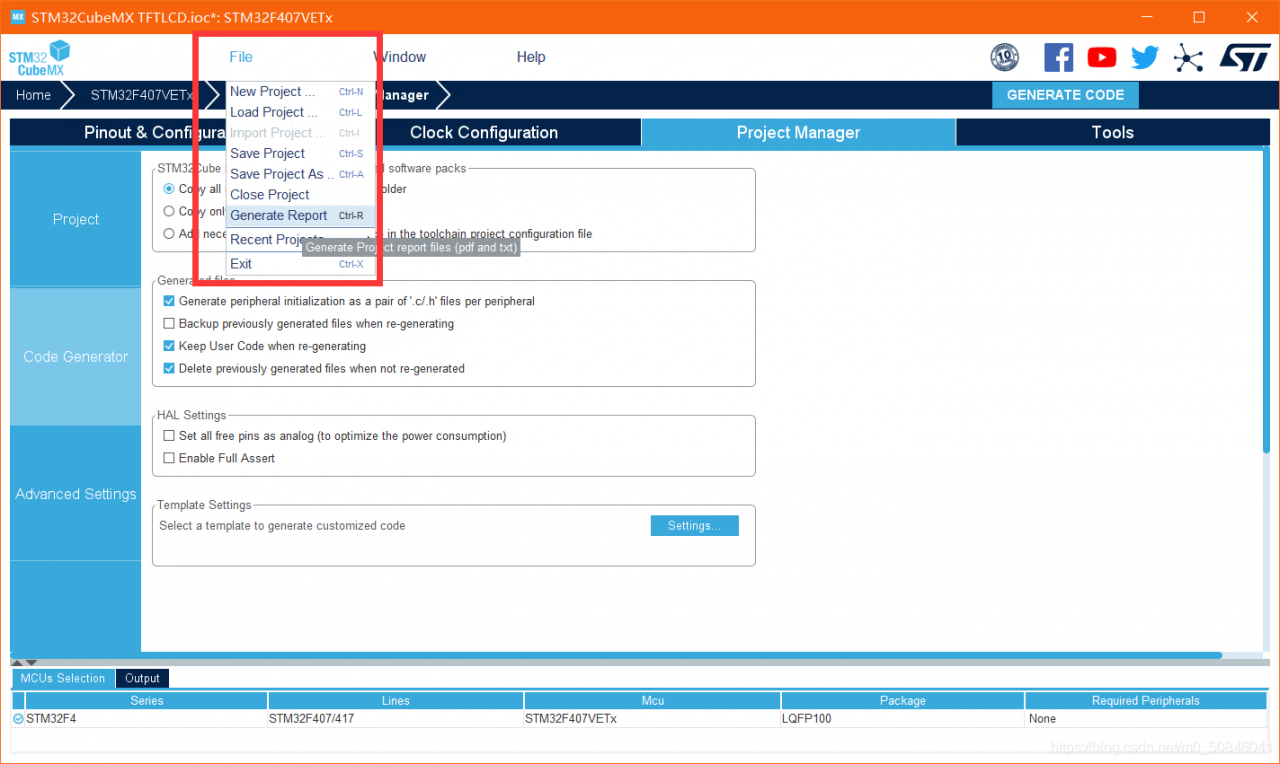This screenshot has width=1280, height=764.
Task: Click the 10 years anniversary badge icon
Action: pos(1005,57)
